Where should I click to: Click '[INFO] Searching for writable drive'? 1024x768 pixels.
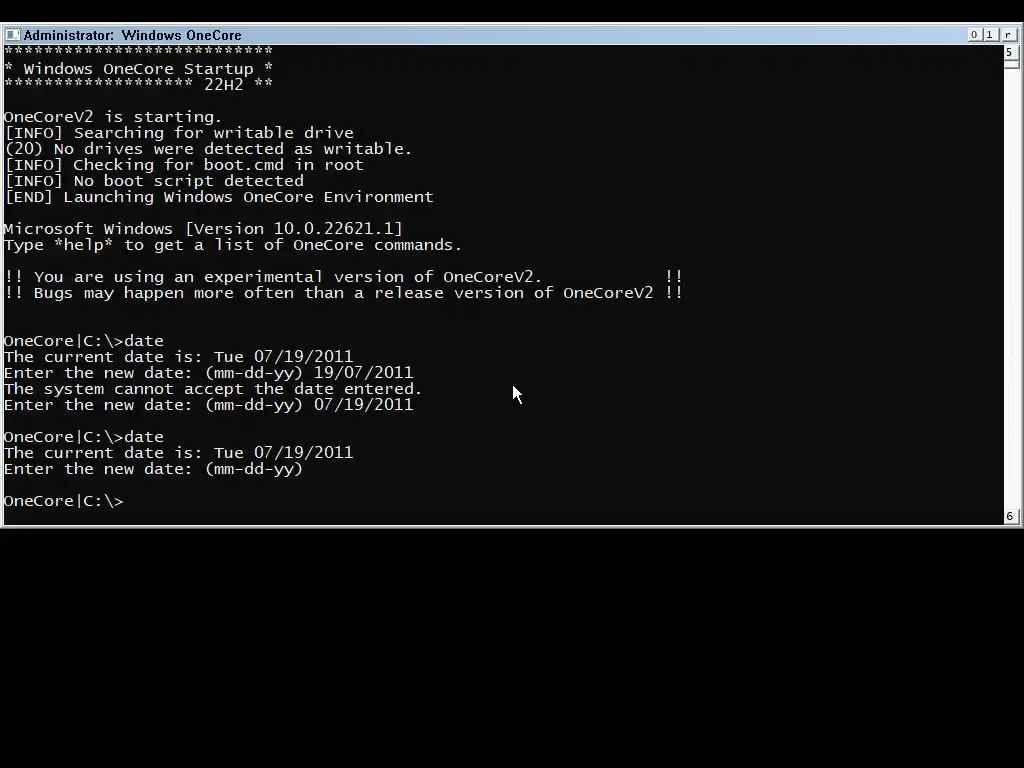[179, 133]
